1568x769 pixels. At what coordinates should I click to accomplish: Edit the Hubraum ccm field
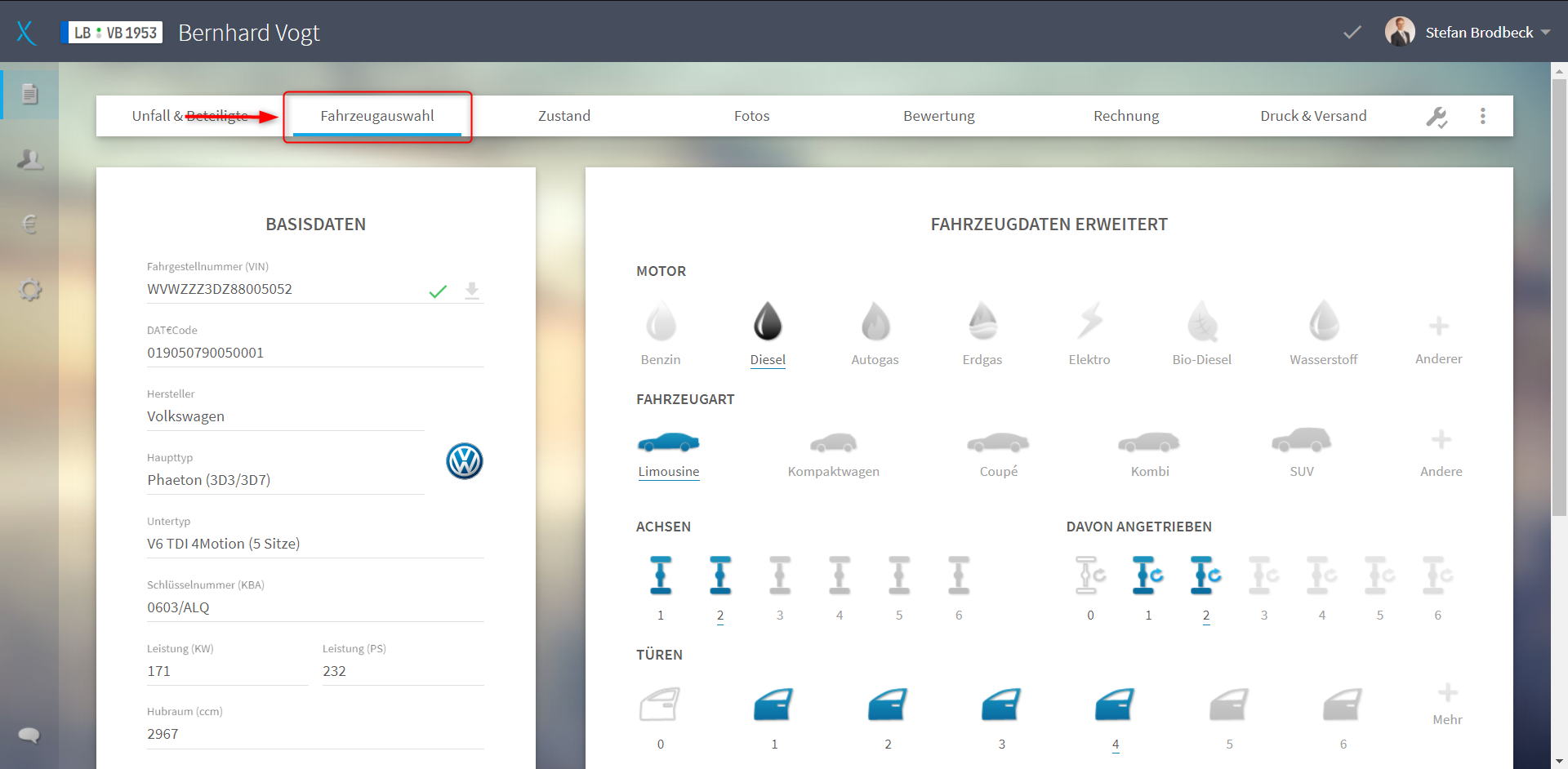pos(315,735)
